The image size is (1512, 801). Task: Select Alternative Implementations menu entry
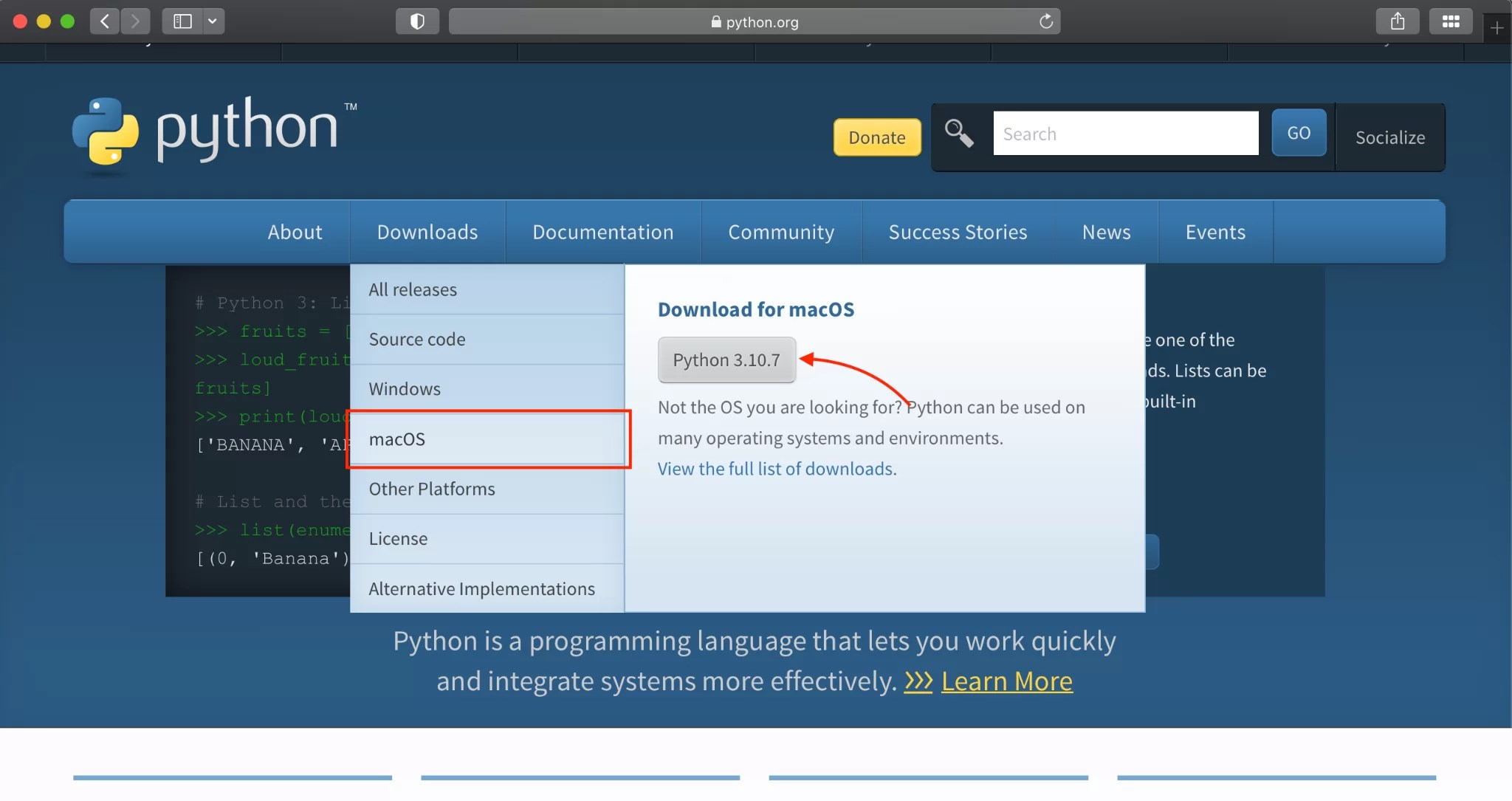click(481, 588)
